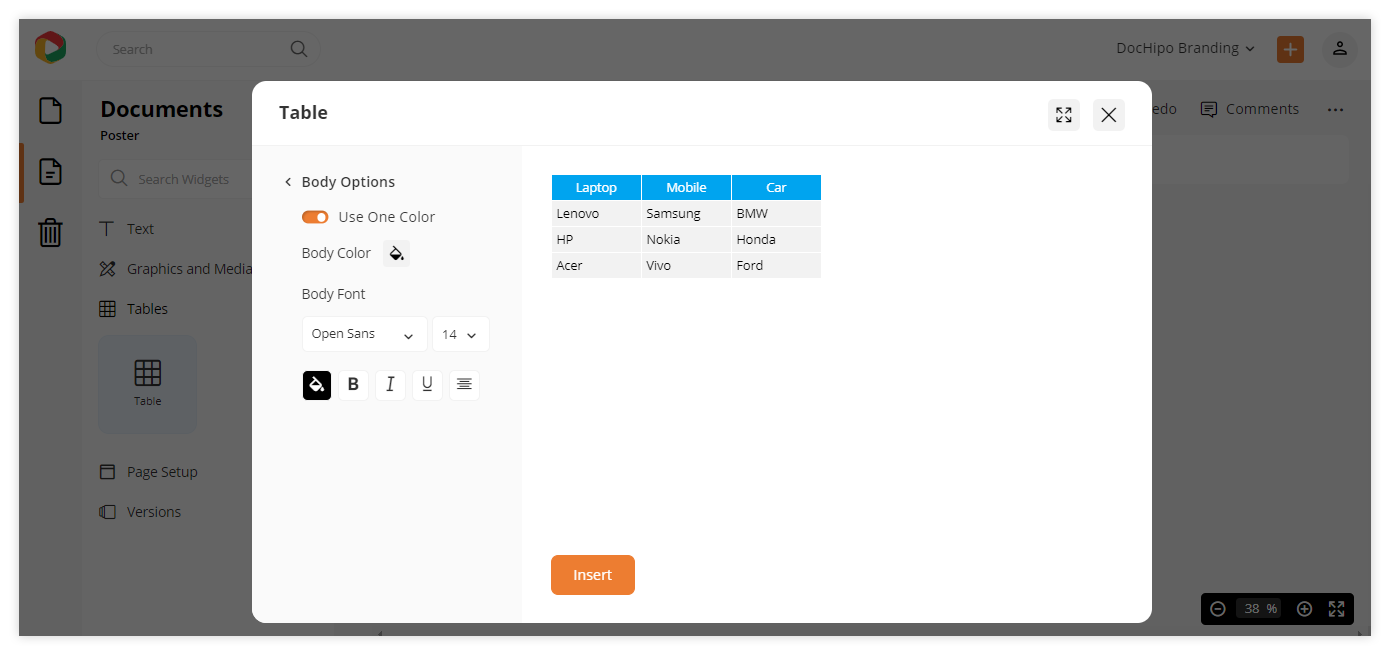1390x655 pixels.
Task: Toggle underline for body font
Action: [427, 385]
